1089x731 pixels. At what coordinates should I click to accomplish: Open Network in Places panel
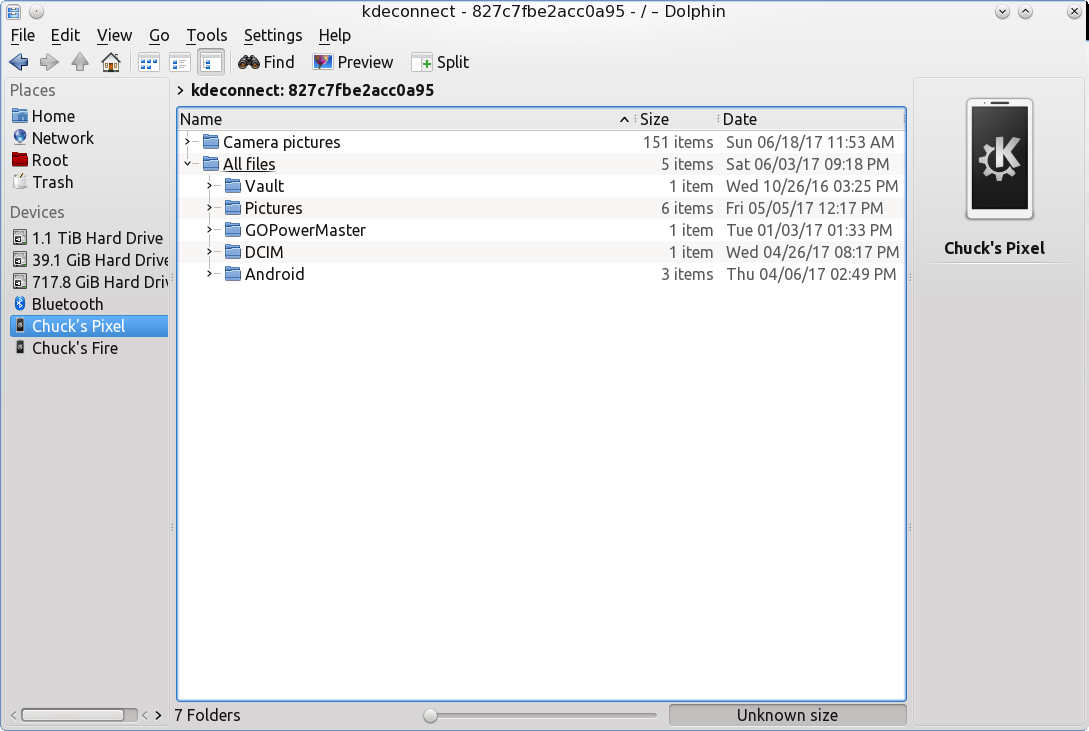point(53,138)
